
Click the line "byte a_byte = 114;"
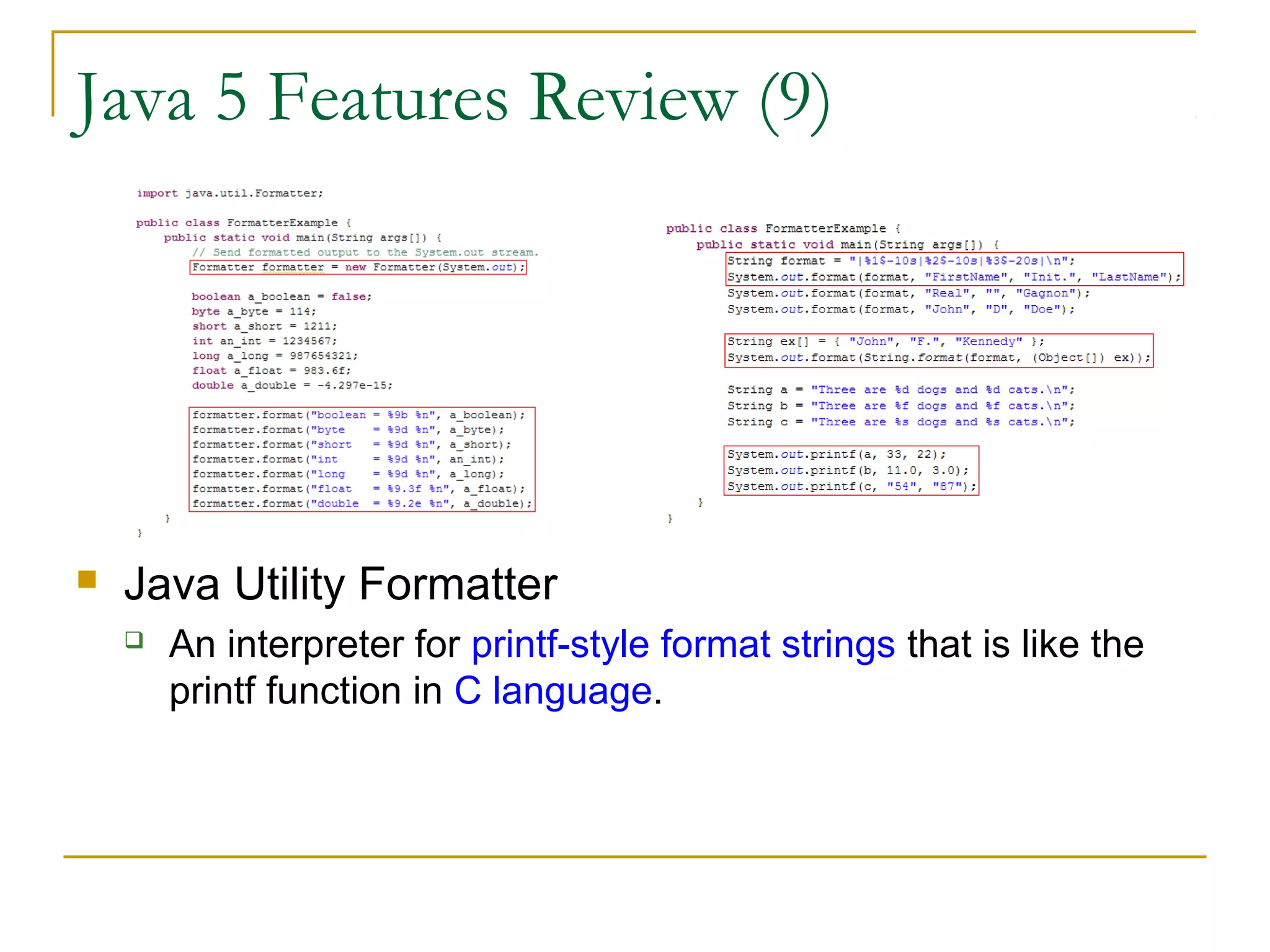[x=254, y=311]
